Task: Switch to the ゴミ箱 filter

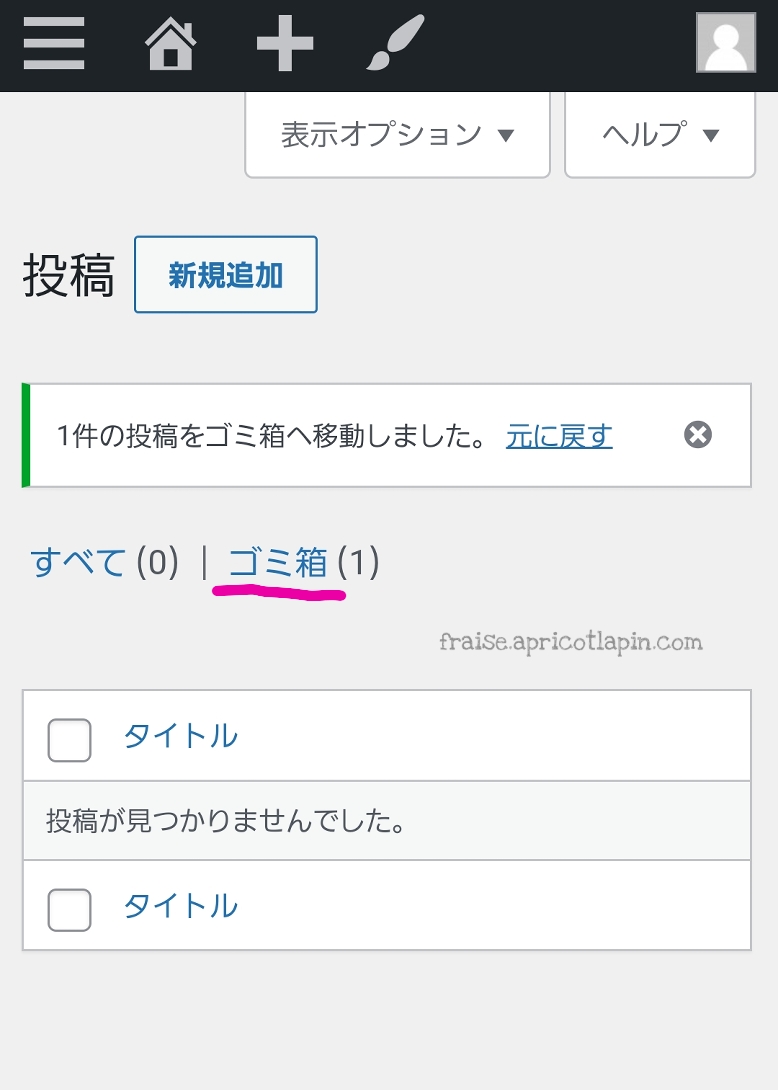Action: point(277,562)
